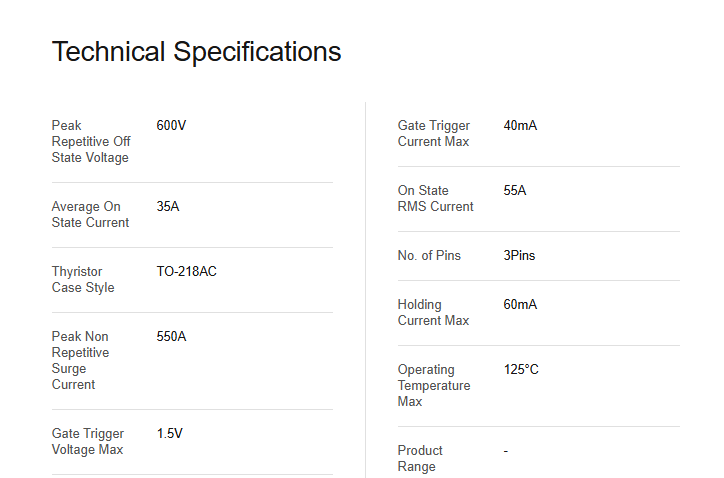
Task: Click the Average On State Current label
Action: pyautogui.click(x=90, y=215)
